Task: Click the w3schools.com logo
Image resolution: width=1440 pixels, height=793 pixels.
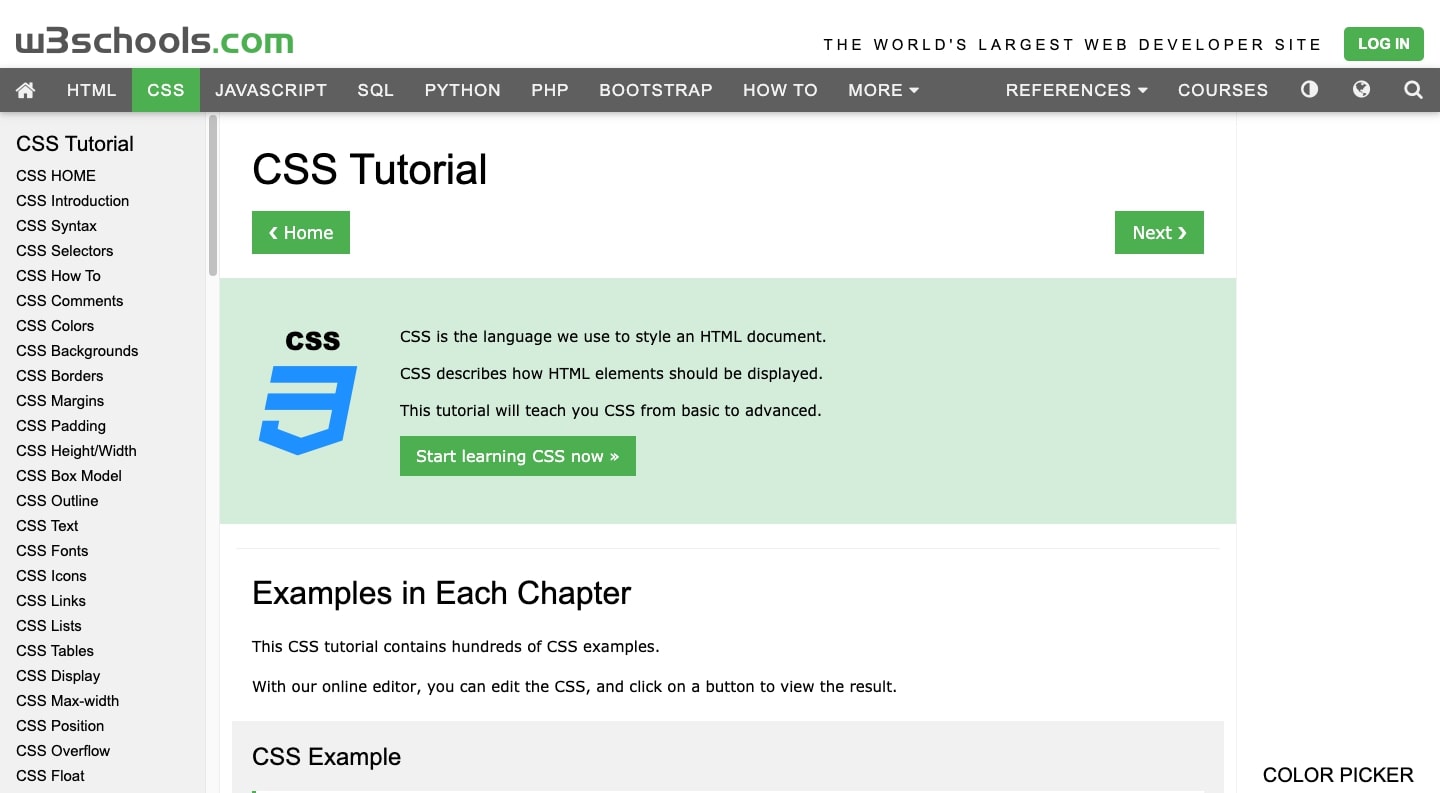Action: coord(155,41)
